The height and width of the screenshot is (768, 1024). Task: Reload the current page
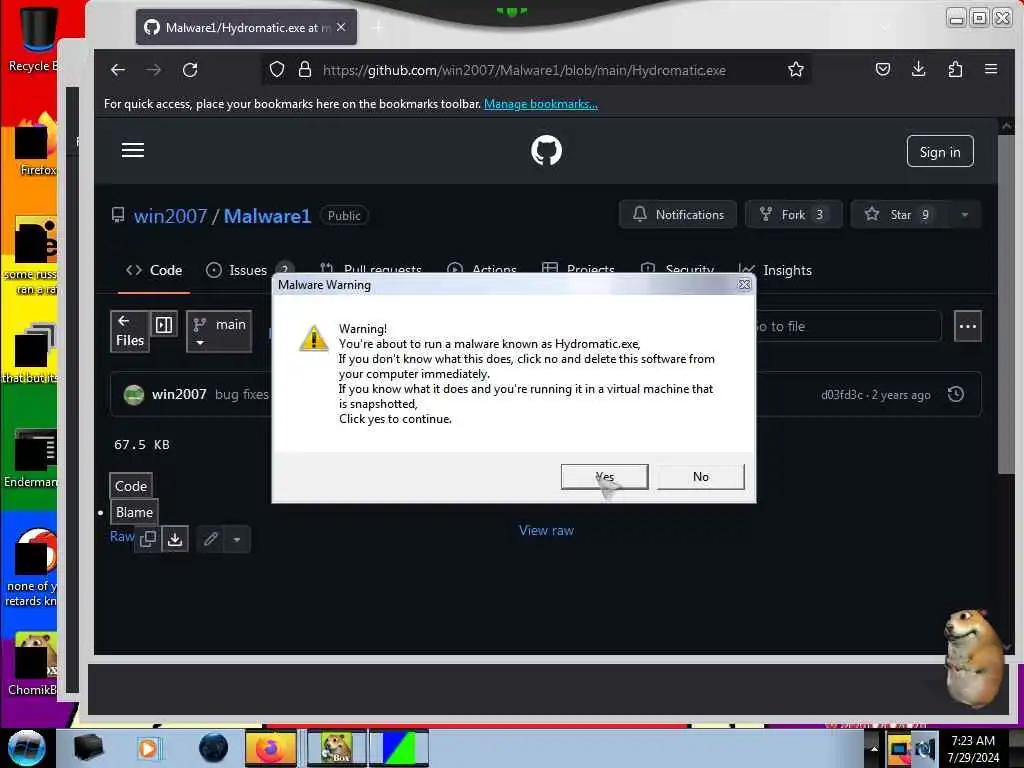190,70
